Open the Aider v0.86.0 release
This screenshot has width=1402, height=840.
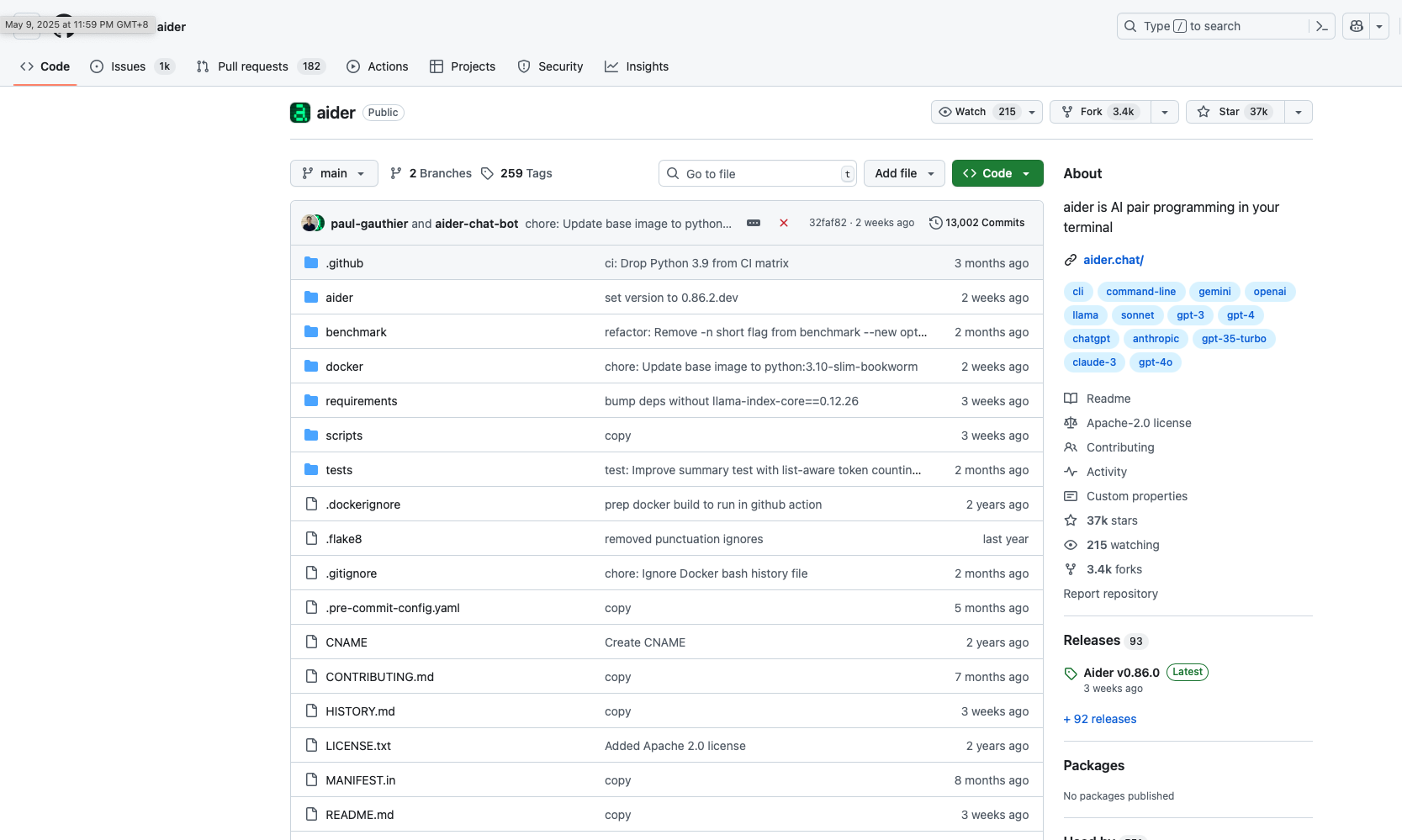coord(1121,673)
